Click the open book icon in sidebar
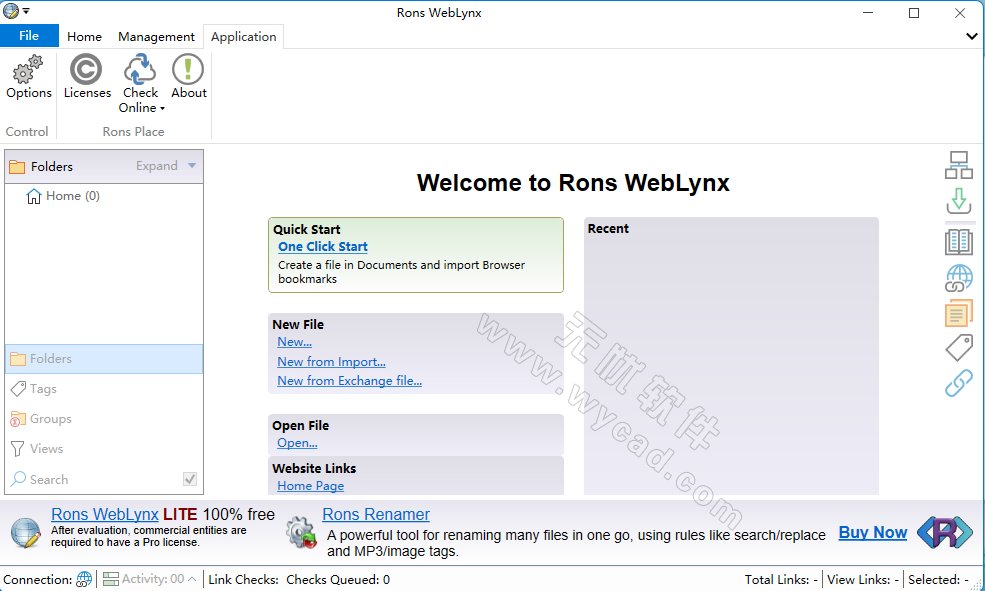 pos(958,241)
